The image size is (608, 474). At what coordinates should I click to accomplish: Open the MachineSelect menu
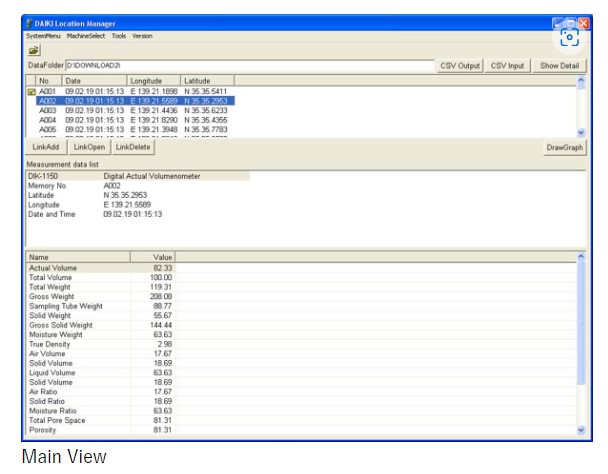(86, 36)
